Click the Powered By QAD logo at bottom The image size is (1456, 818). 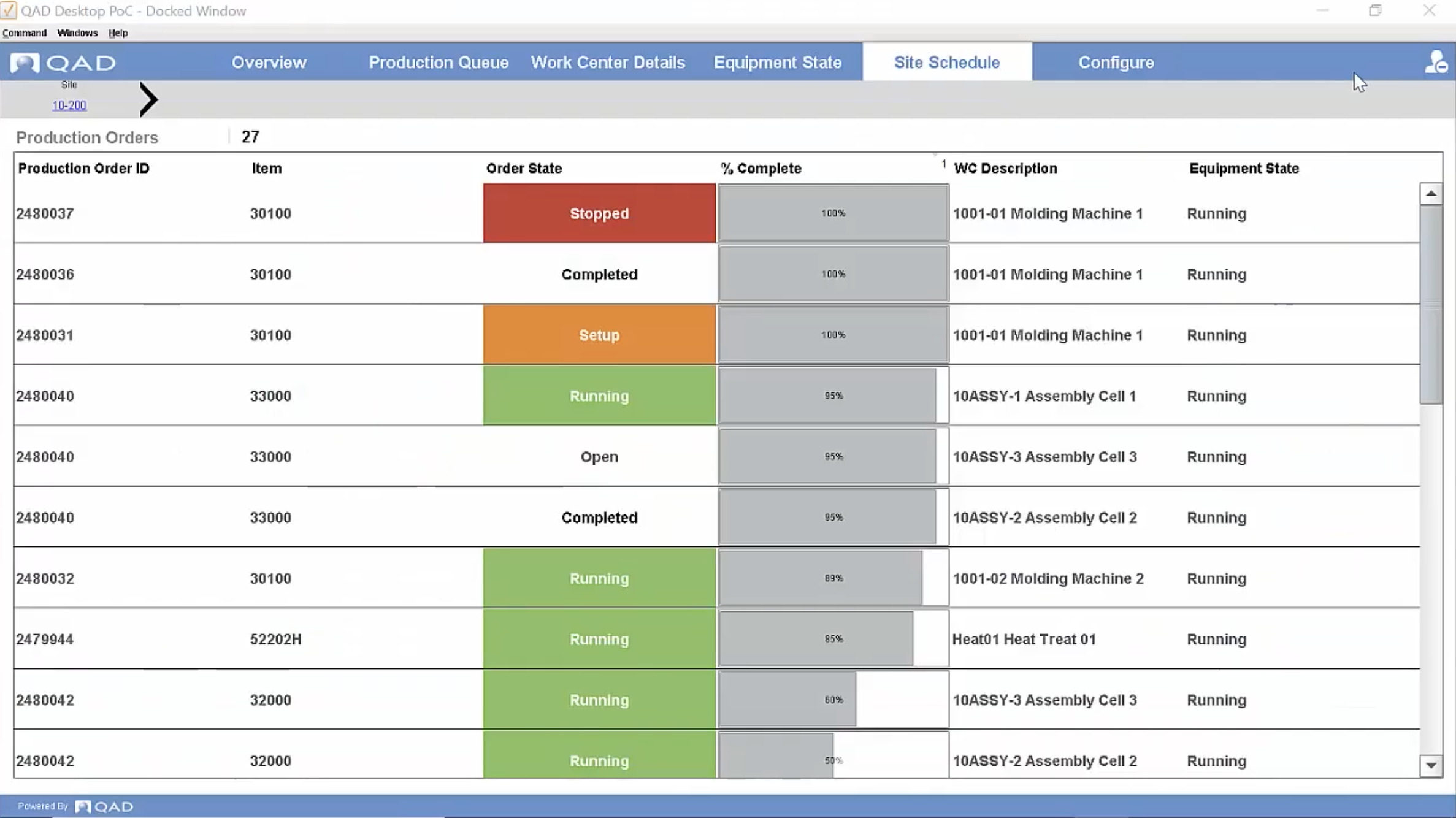click(x=104, y=806)
